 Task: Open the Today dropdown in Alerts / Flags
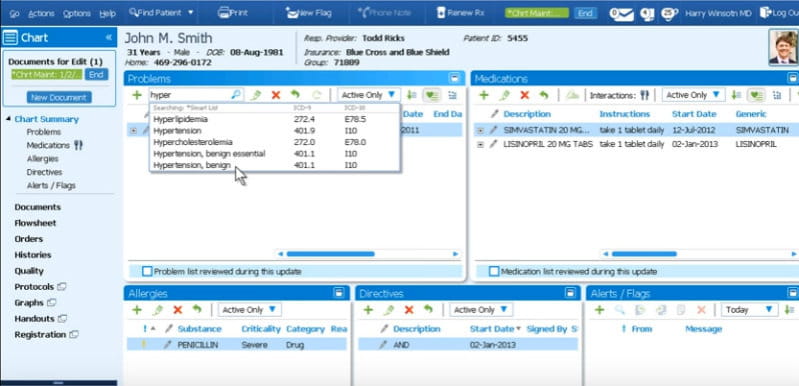point(749,310)
